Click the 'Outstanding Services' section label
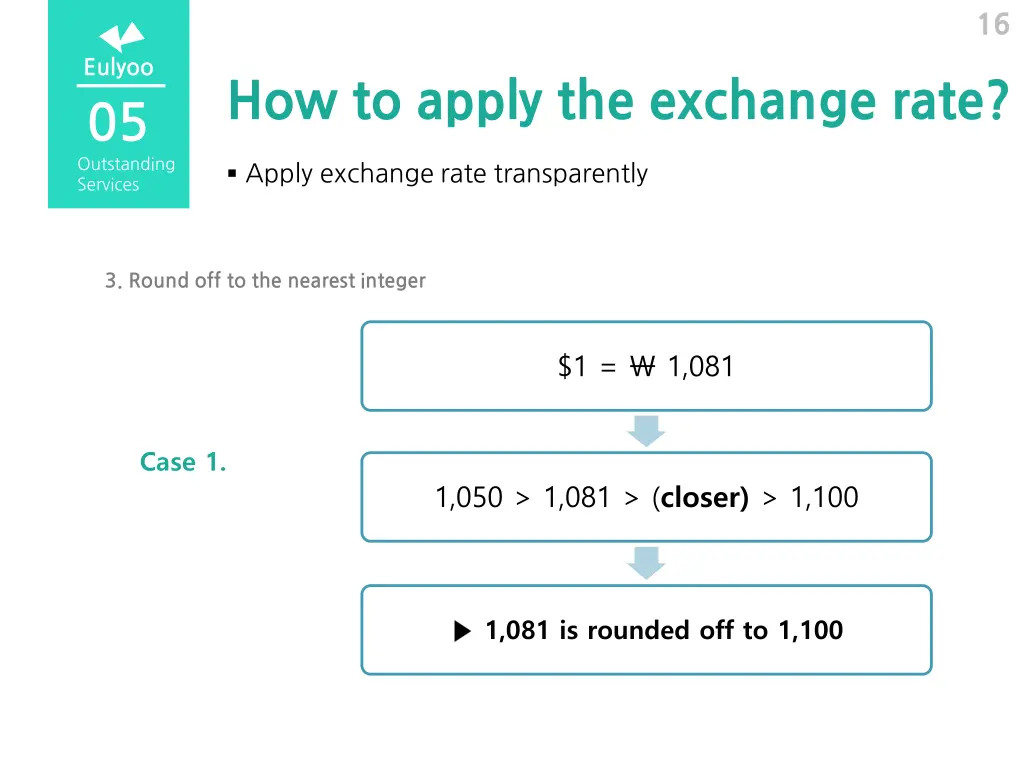The width and height of the screenshot is (1024, 768). click(126, 174)
